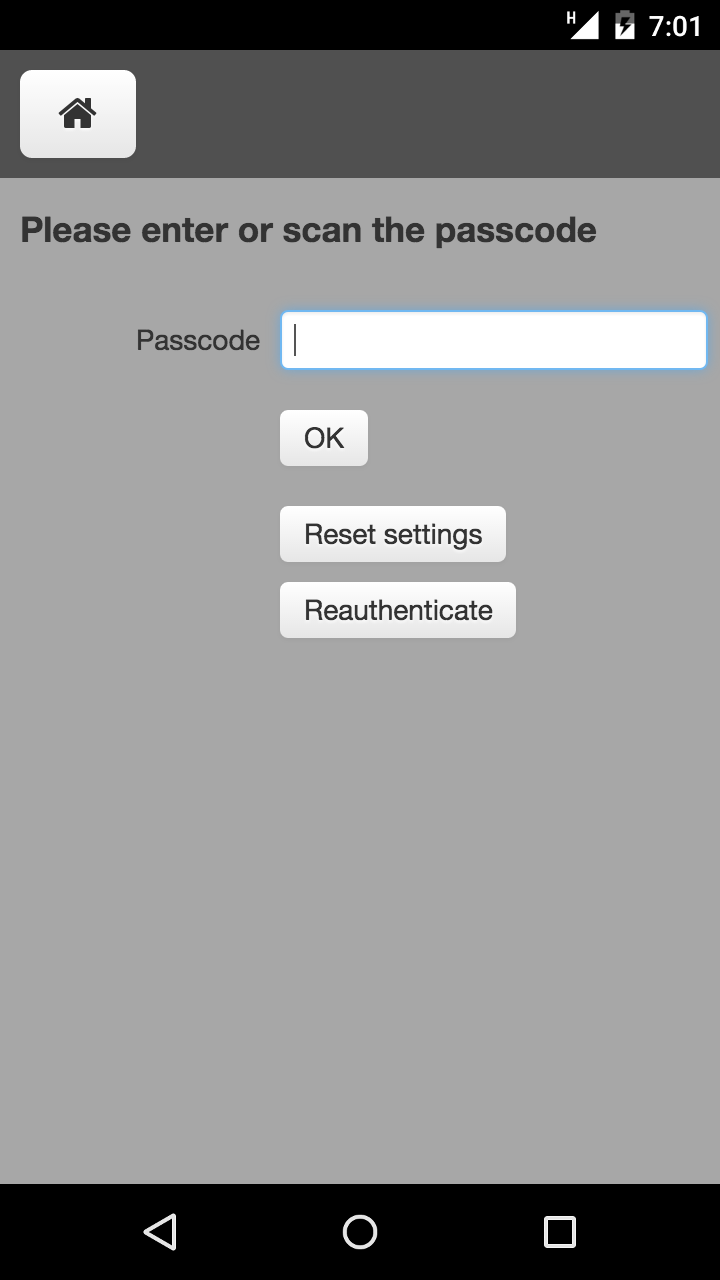Click inside the Passcode input field
720x1280 pixels.
tap(494, 340)
